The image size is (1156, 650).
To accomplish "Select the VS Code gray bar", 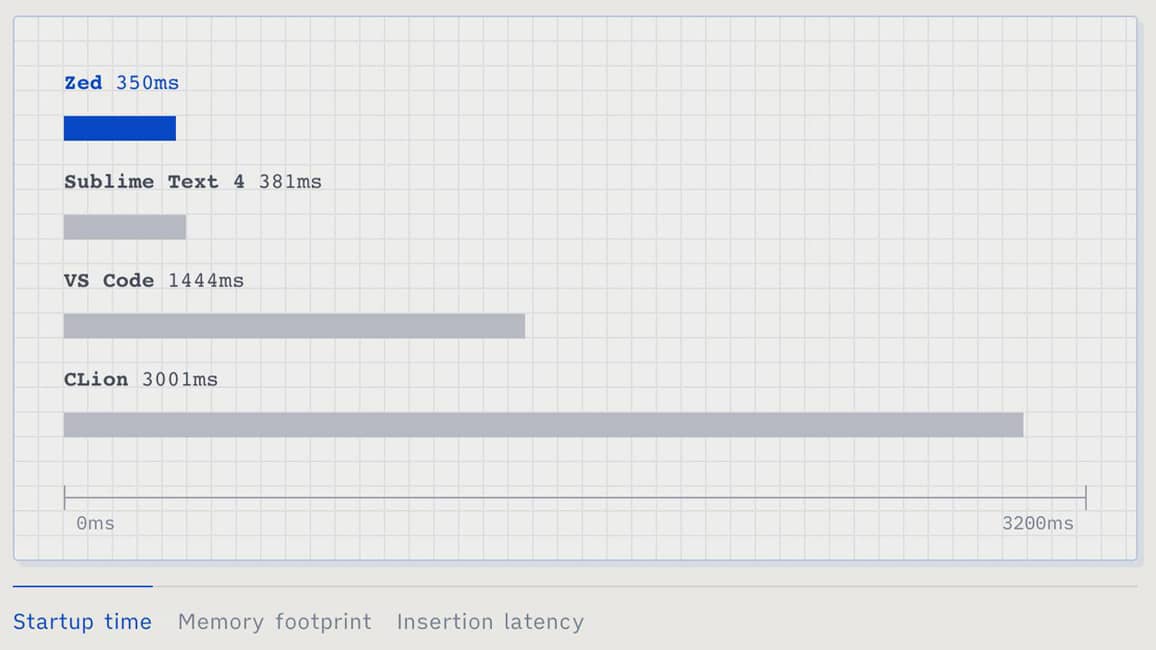I will coord(294,326).
